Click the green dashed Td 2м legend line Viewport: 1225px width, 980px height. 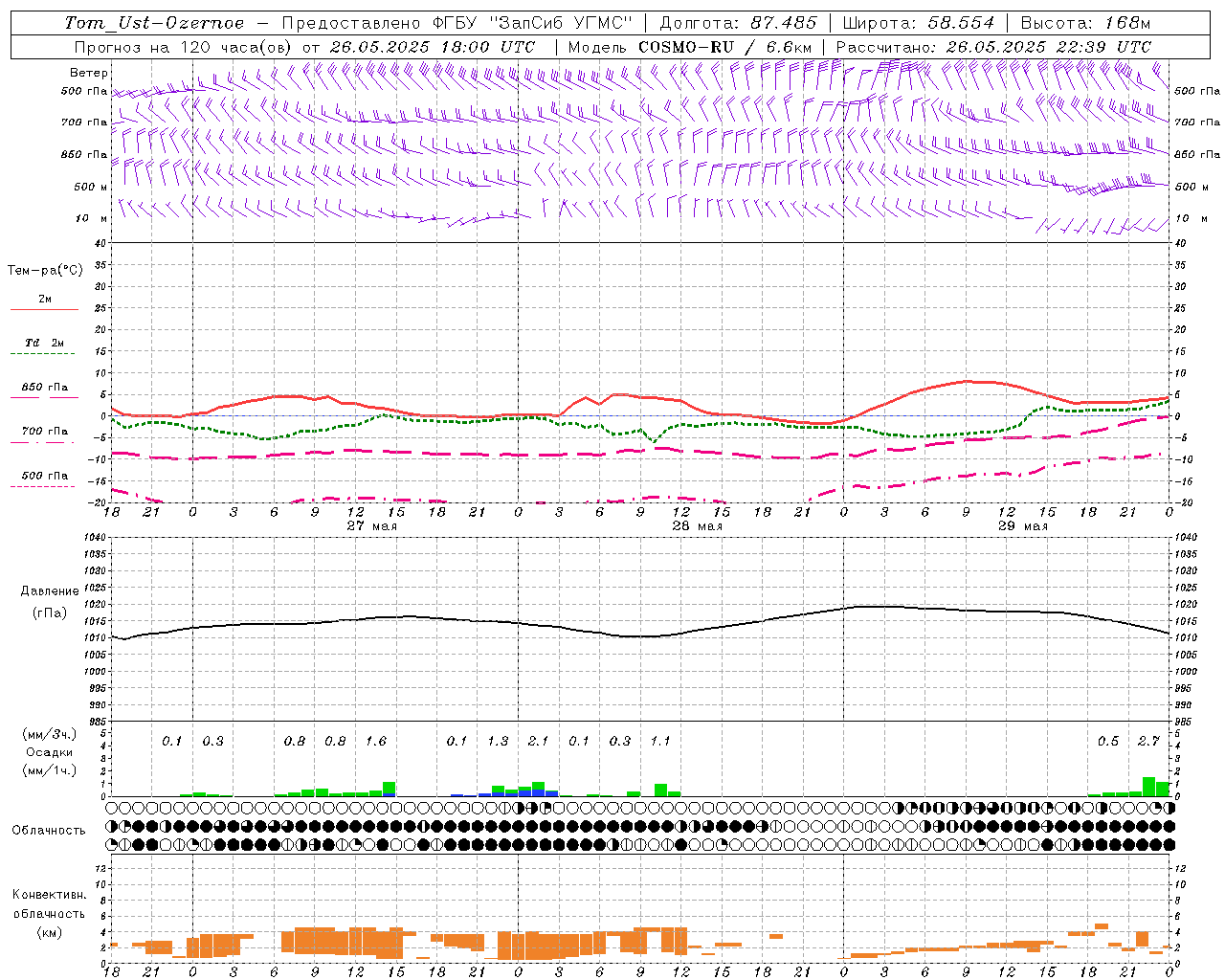[x=42, y=354]
